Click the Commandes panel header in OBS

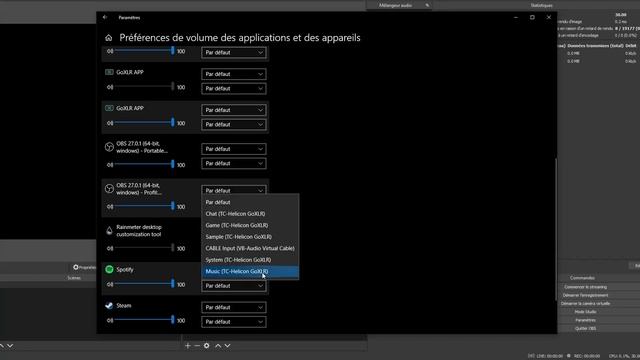[582, 278]
